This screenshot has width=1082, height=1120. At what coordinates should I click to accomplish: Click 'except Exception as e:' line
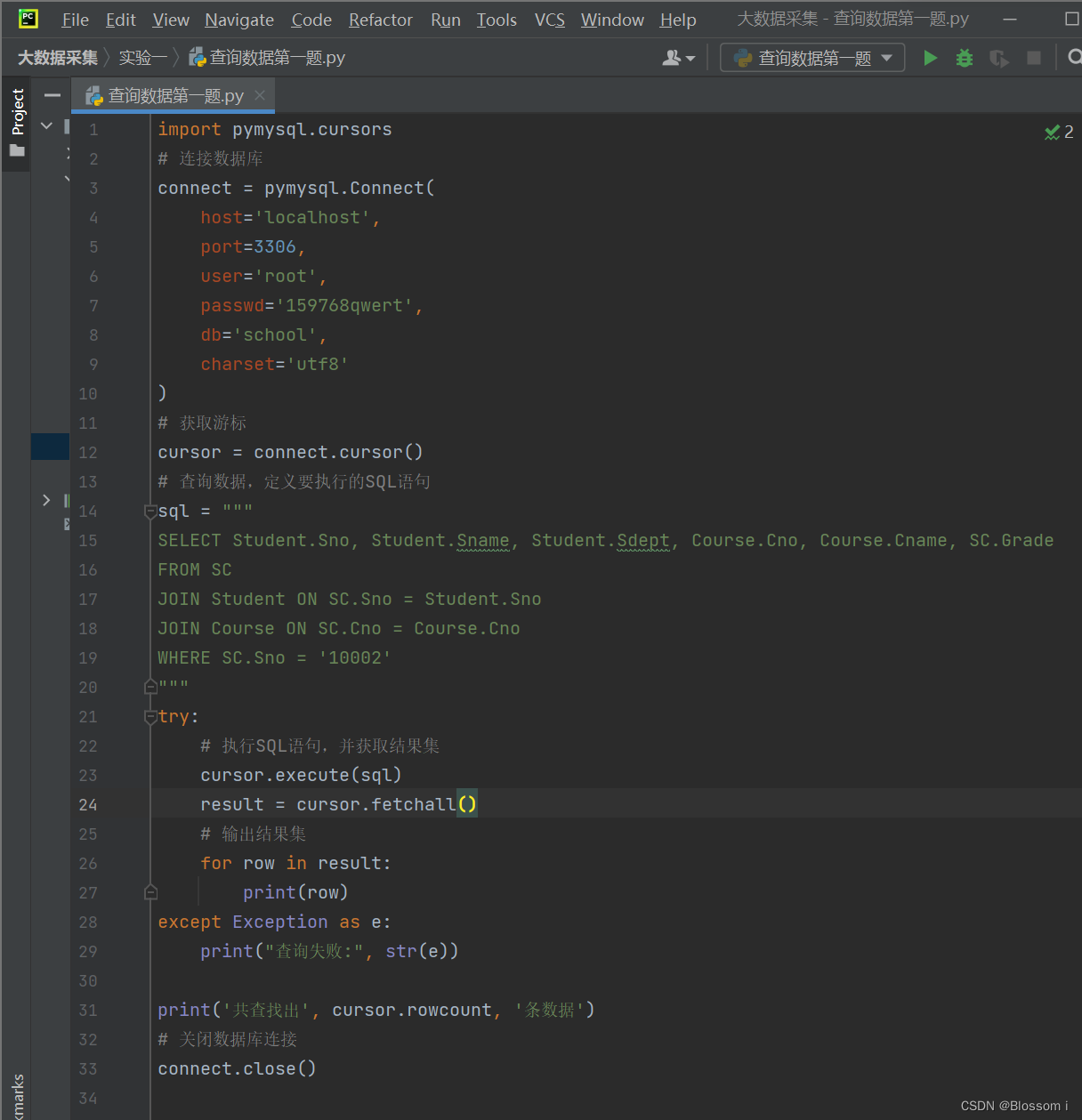[274, 922]
